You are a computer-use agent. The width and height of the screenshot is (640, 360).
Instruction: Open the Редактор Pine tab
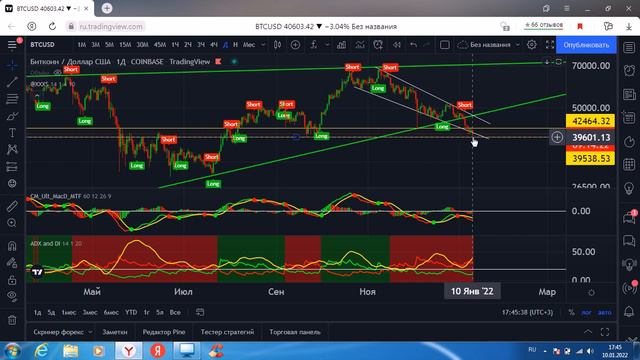tap(164, 332)
